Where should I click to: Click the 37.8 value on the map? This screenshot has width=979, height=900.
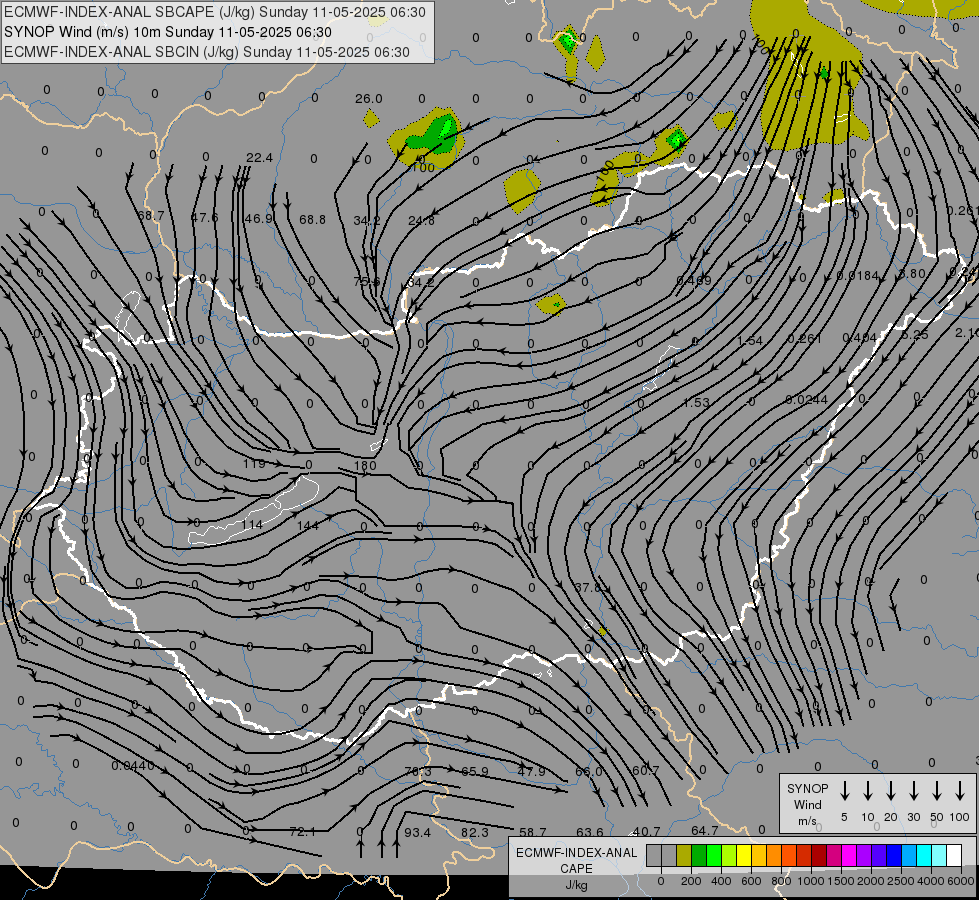pyautogui.click(x=588, y=588)
